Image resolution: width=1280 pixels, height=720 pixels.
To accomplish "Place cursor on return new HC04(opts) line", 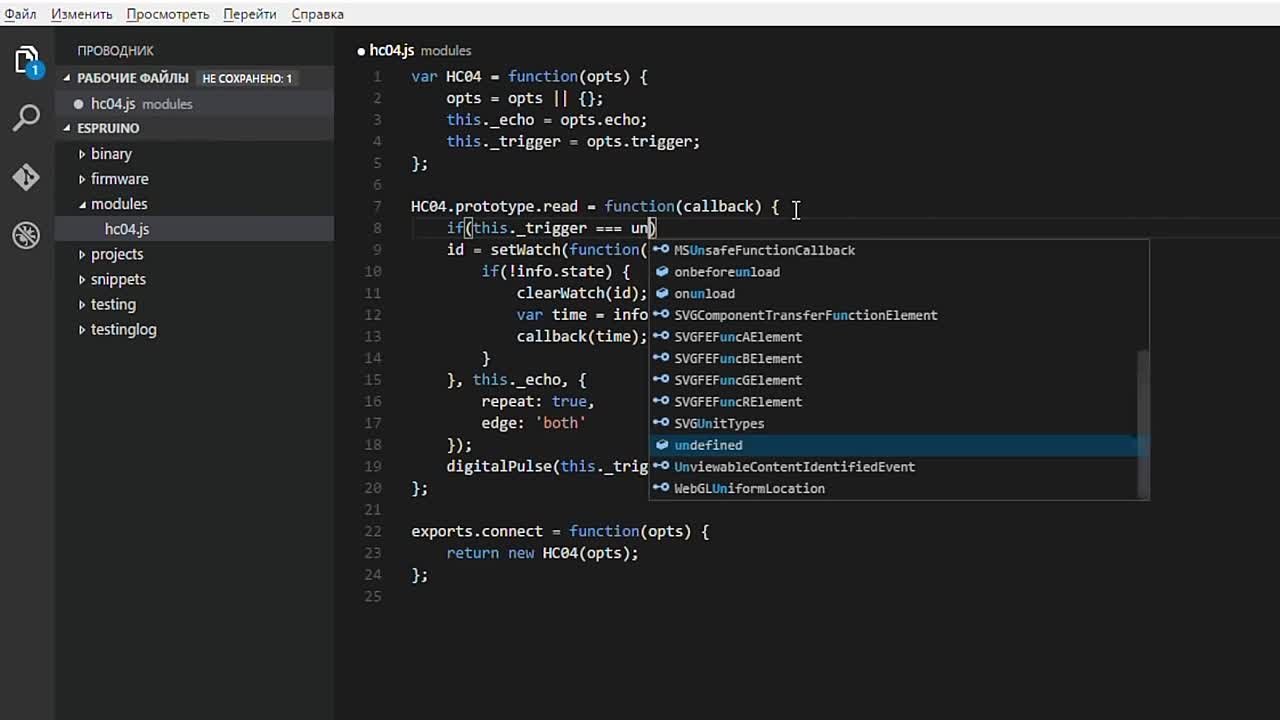I will tap(542, 553).
